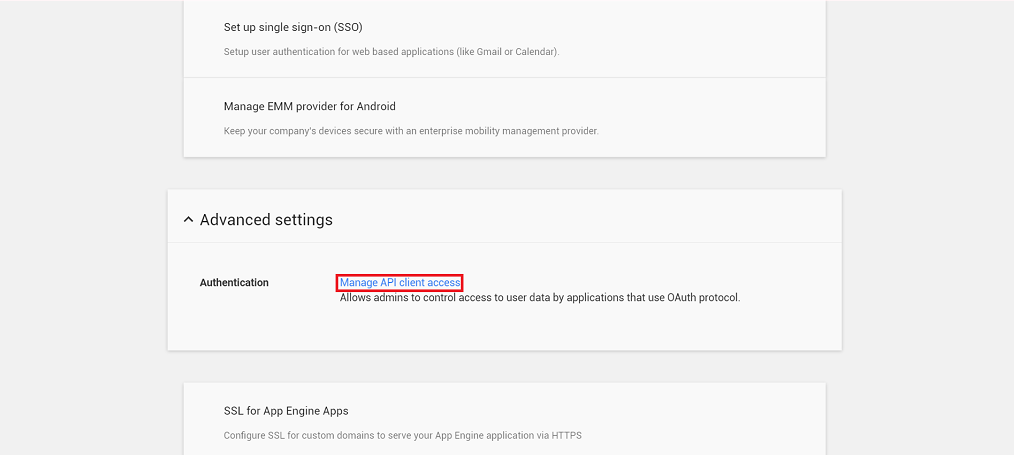Collapse Advanced settings using the chevron arrow
Screen dimensions: 1014x455
pos(188,220)
